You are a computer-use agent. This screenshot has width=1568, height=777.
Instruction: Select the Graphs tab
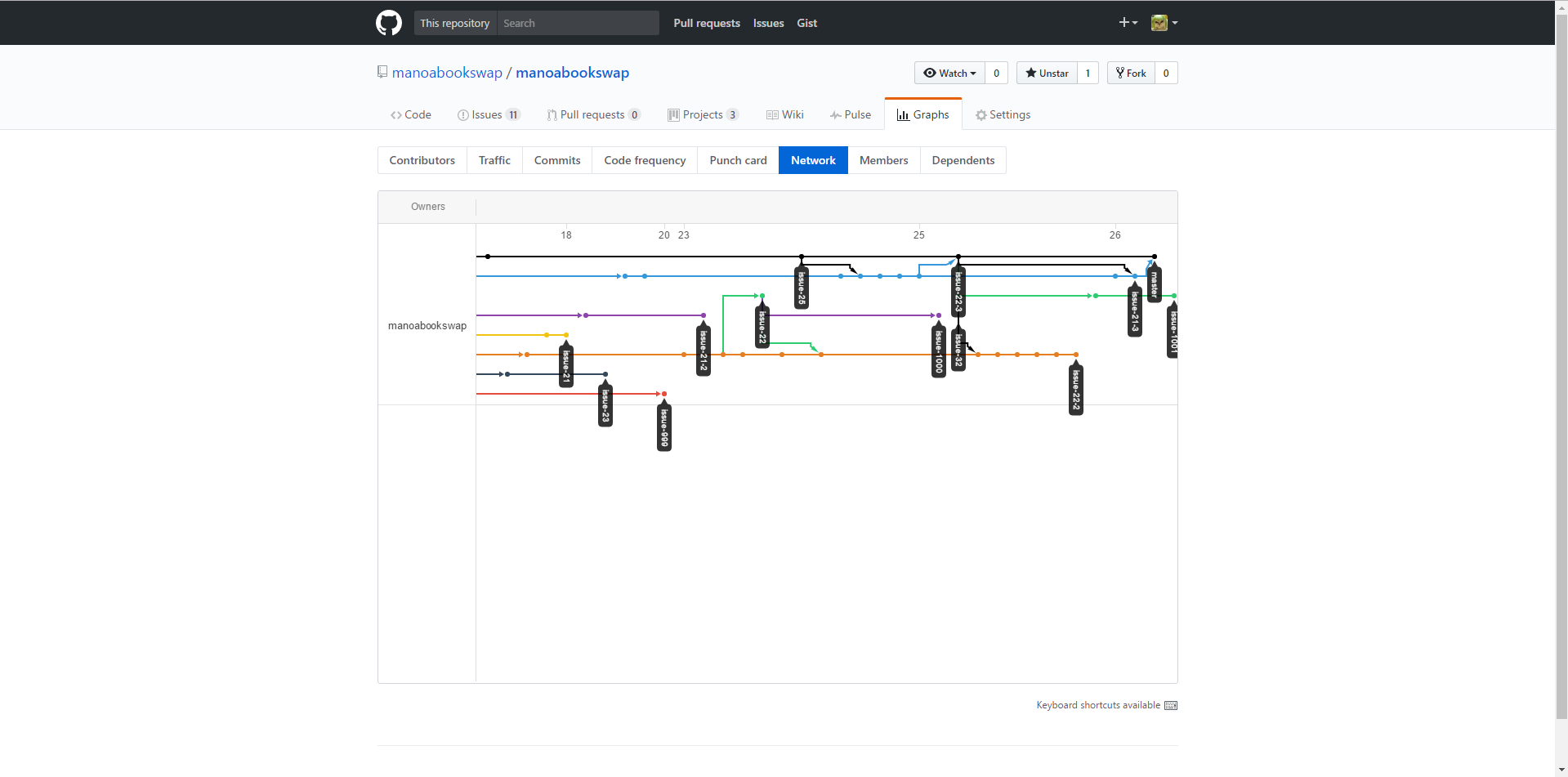pos(923,114)
